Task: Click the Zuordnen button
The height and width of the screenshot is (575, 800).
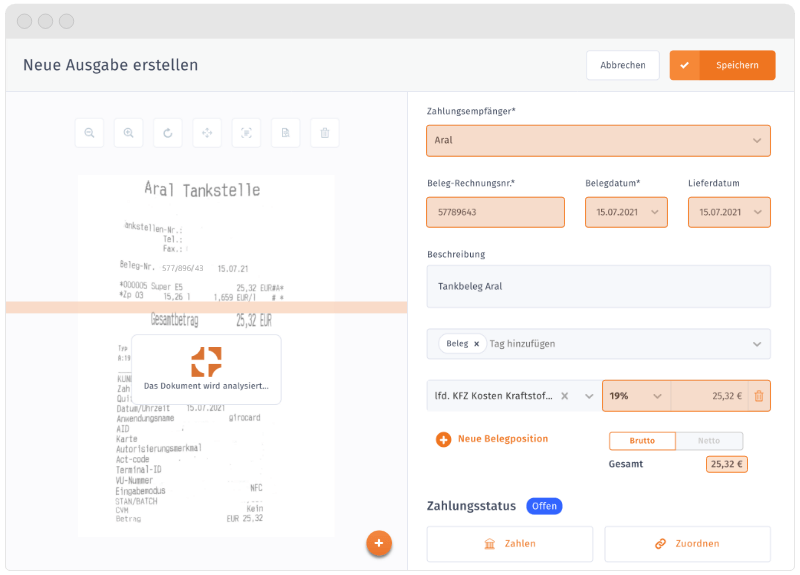Action: pyautogui.click(x=688, y=544)
